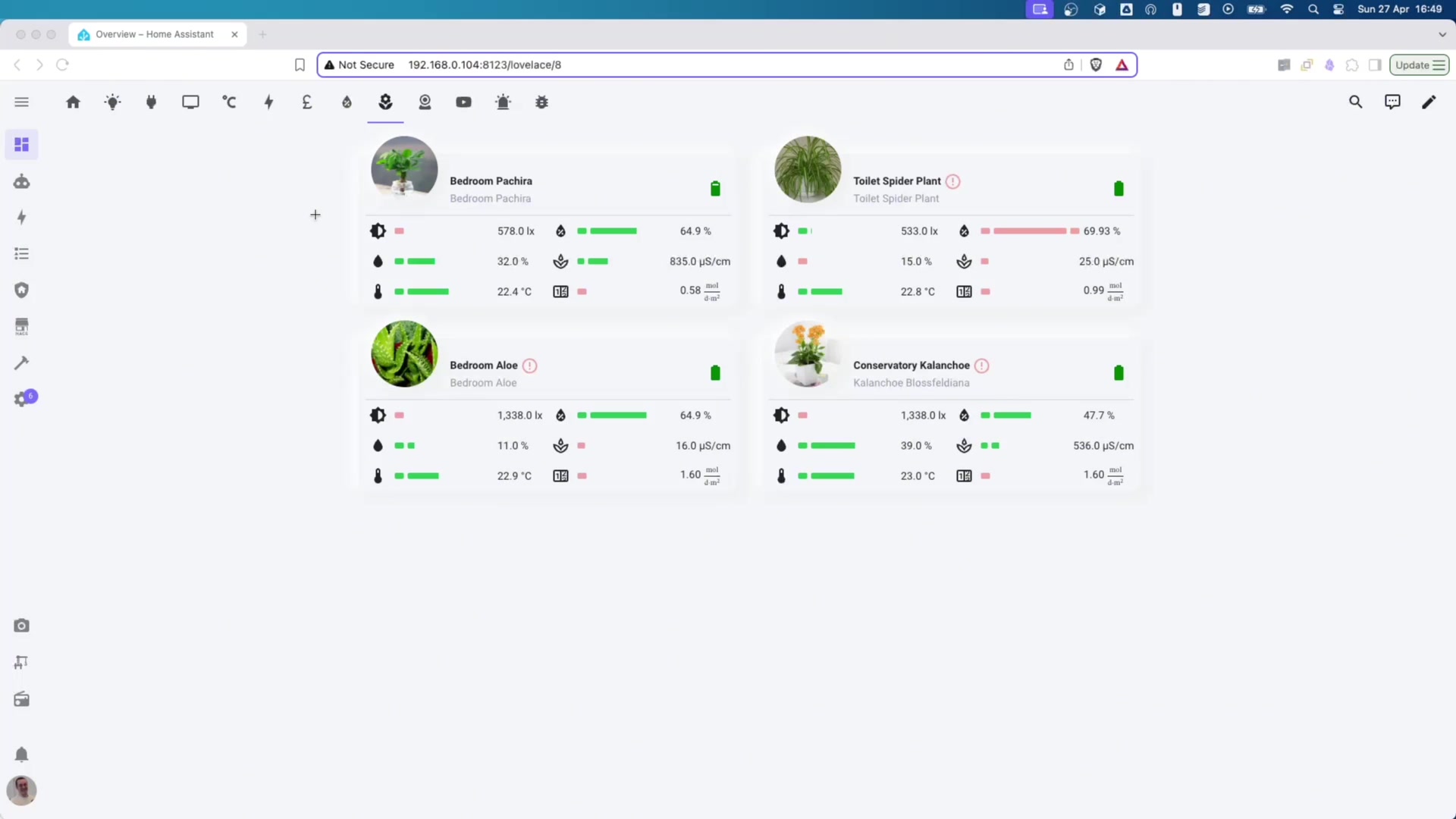Open the home dashboard tab

pyautogui.click(x=74, y=102)
